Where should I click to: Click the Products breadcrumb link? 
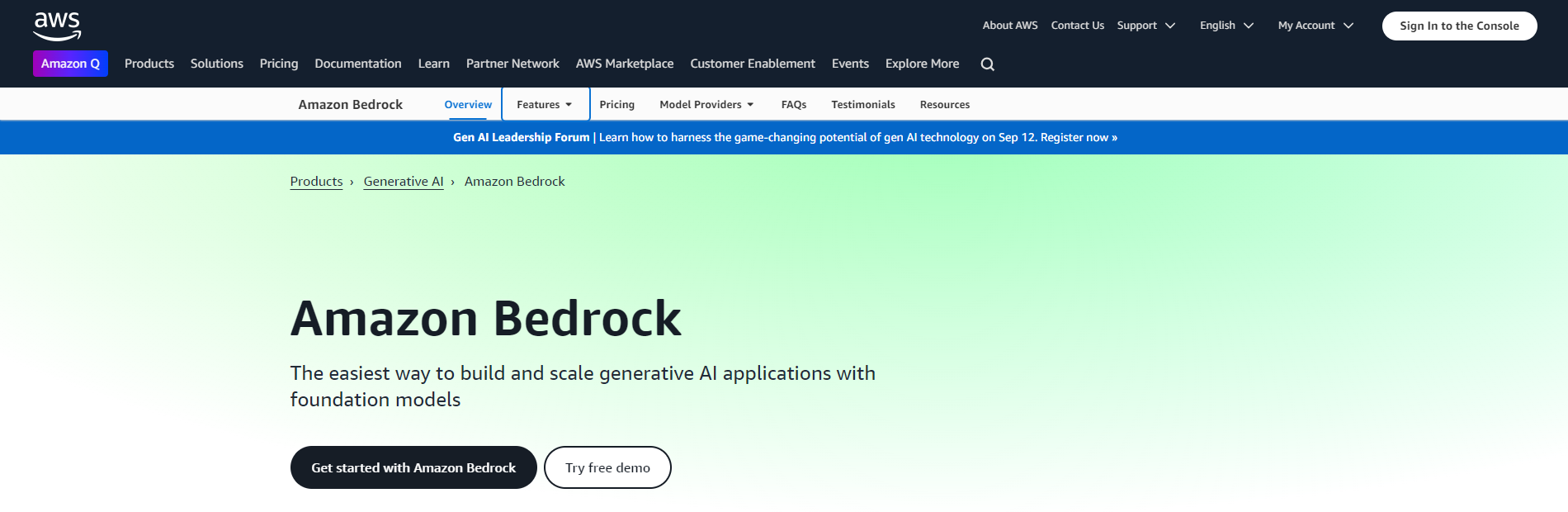coord(316,182)
